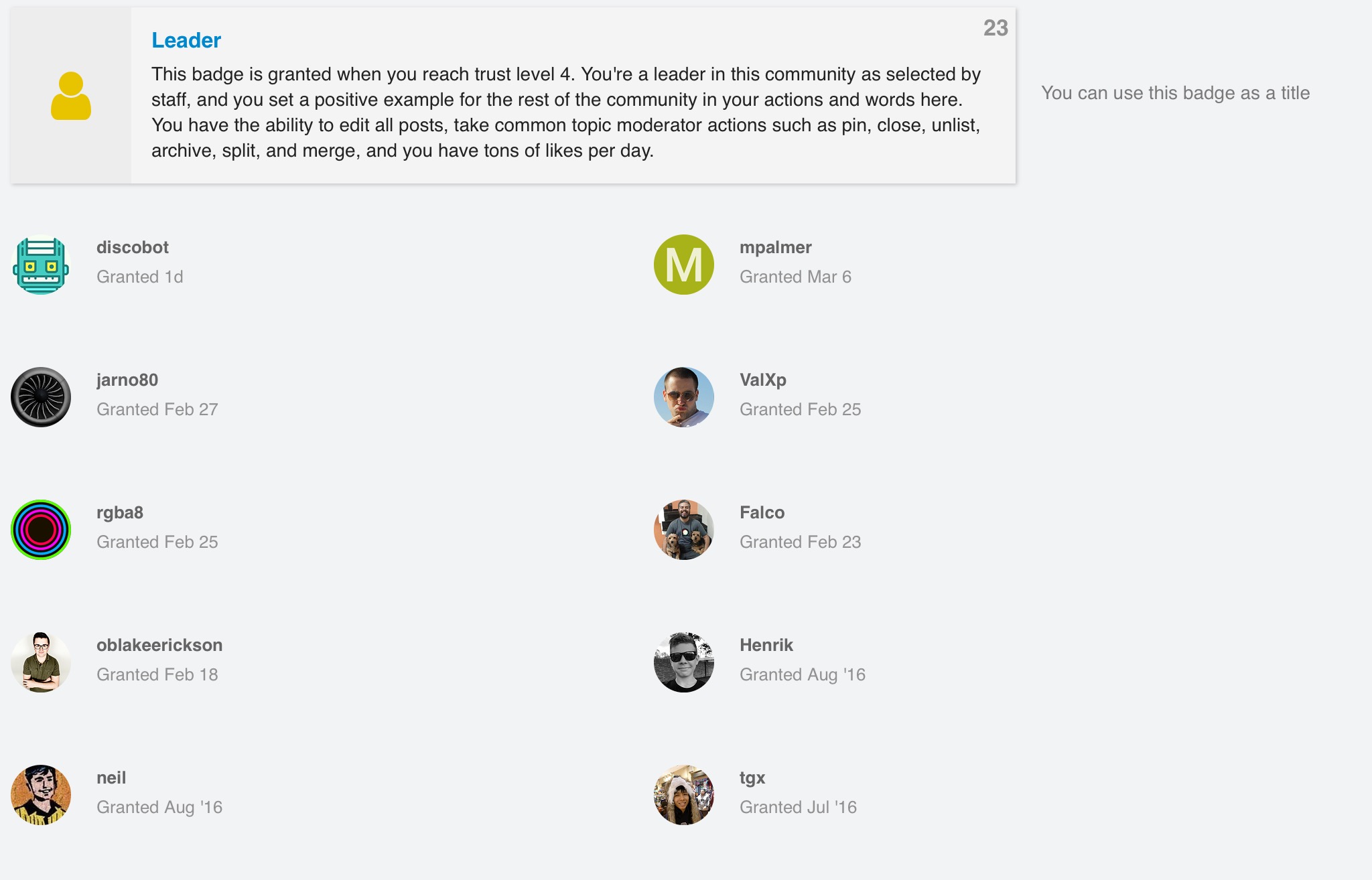Click the badge grant count 23
1372x880 pixels.
pyautogui.click(x=995, y=28)
